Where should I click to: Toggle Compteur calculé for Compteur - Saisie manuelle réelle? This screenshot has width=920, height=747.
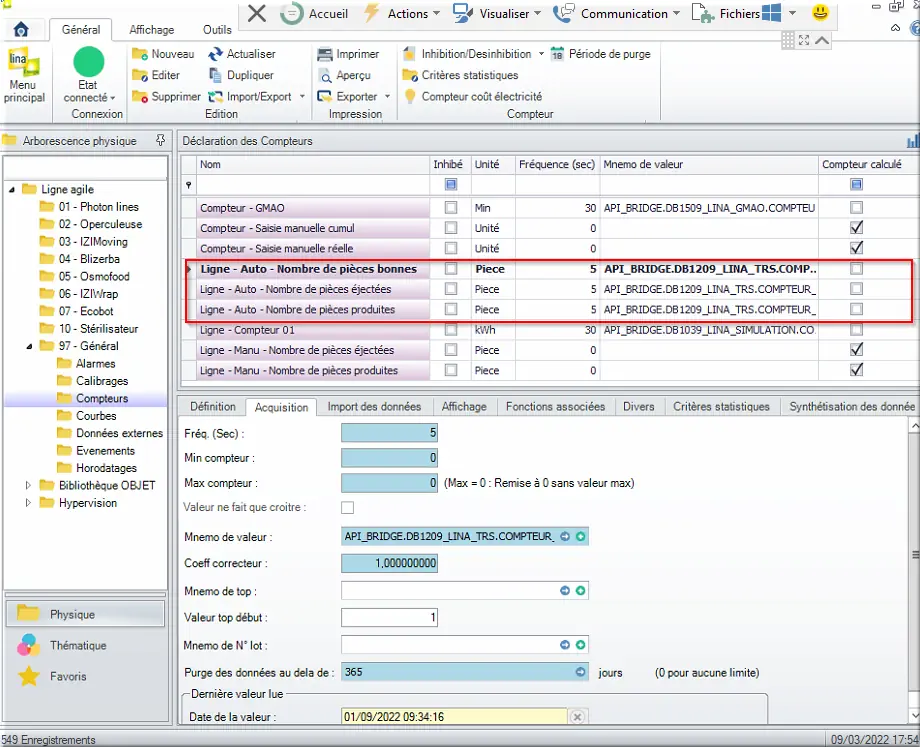click(x=857, y=248)
